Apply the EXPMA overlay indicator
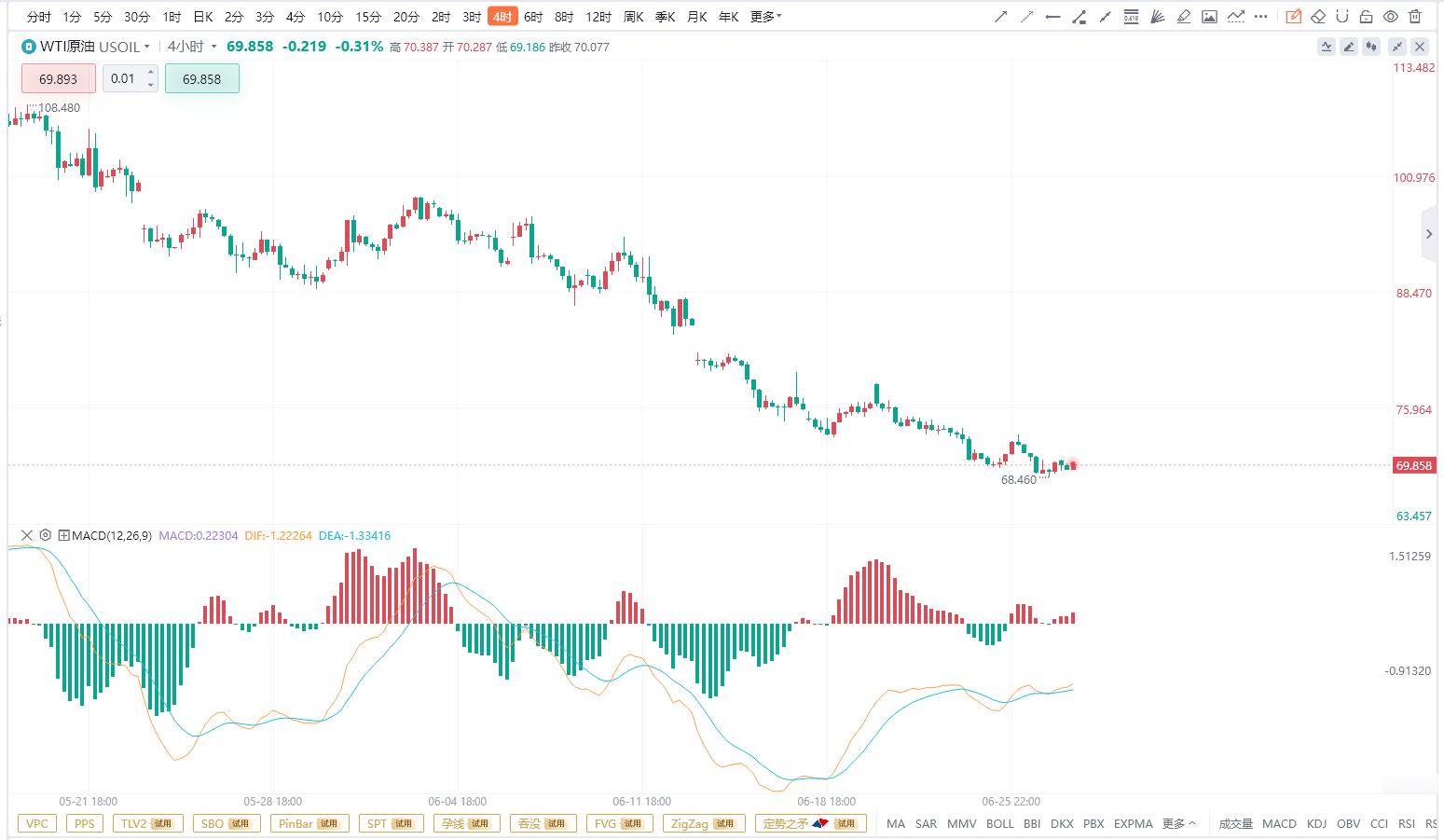This screenshot has height=840, width=1444. pos(1134,823)
